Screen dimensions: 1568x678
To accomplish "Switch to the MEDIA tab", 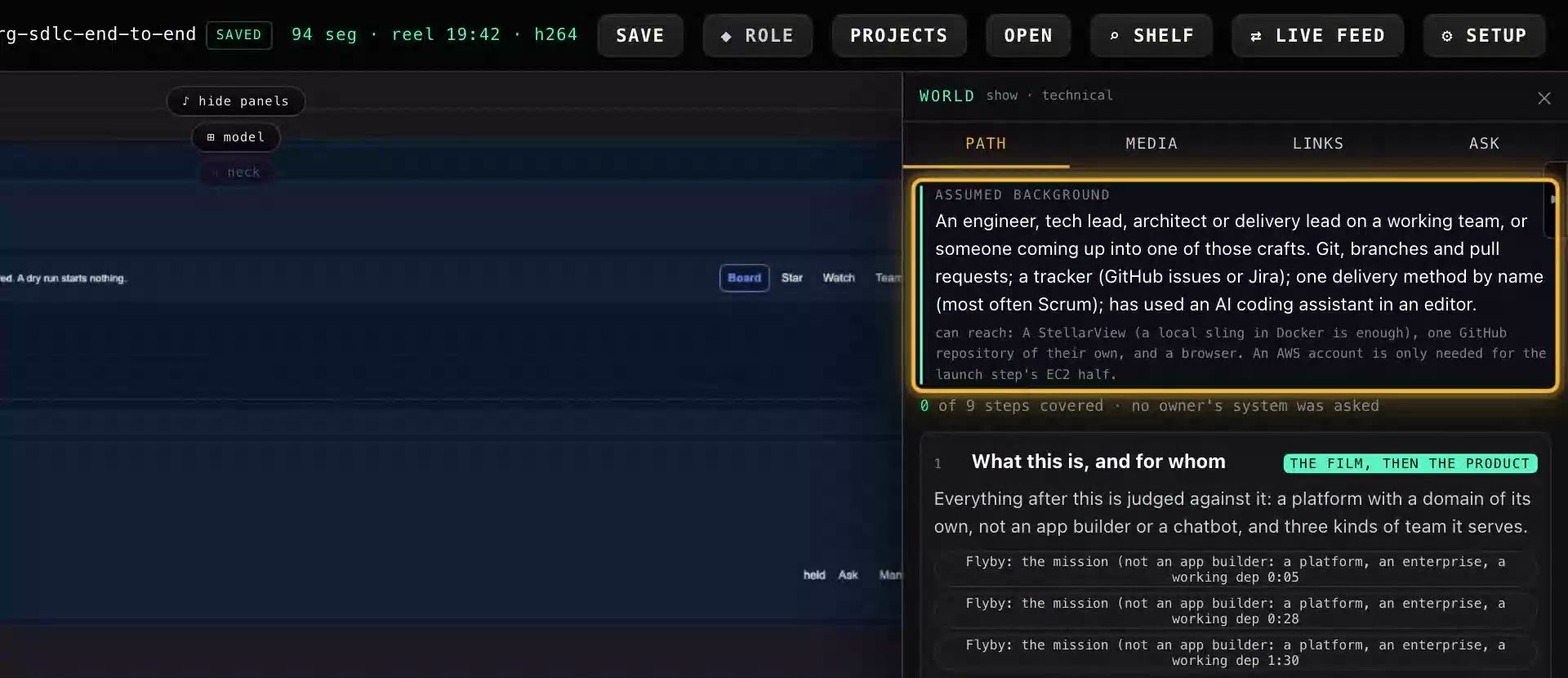I will tap(1151, 144).
